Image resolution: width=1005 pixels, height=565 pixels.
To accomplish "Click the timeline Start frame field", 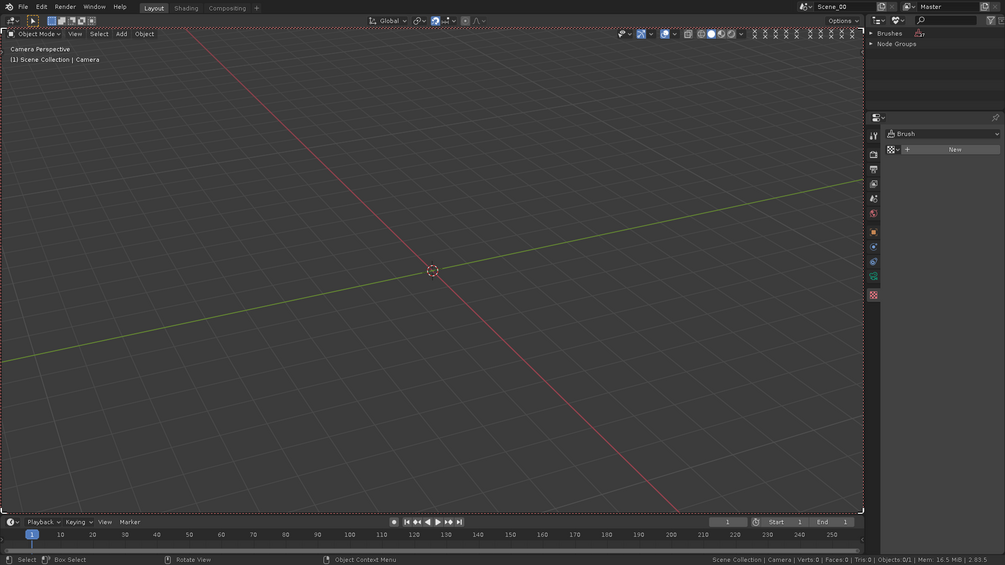I will [x=785, y=522].
